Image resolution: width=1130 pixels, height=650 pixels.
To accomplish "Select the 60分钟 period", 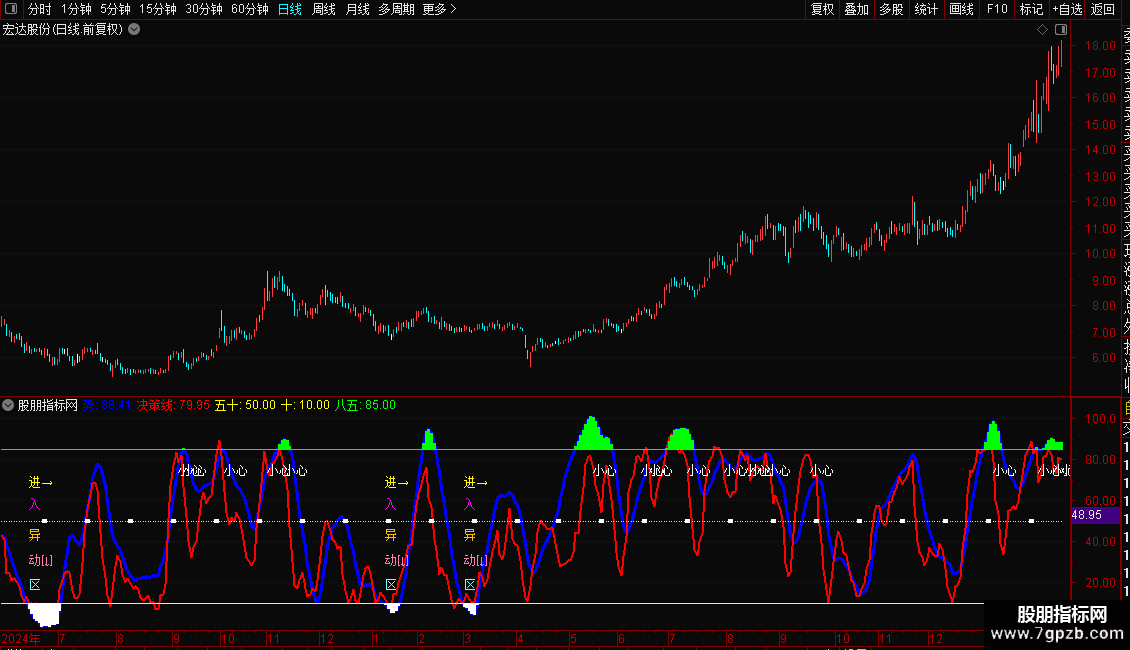I will (249, 9).
